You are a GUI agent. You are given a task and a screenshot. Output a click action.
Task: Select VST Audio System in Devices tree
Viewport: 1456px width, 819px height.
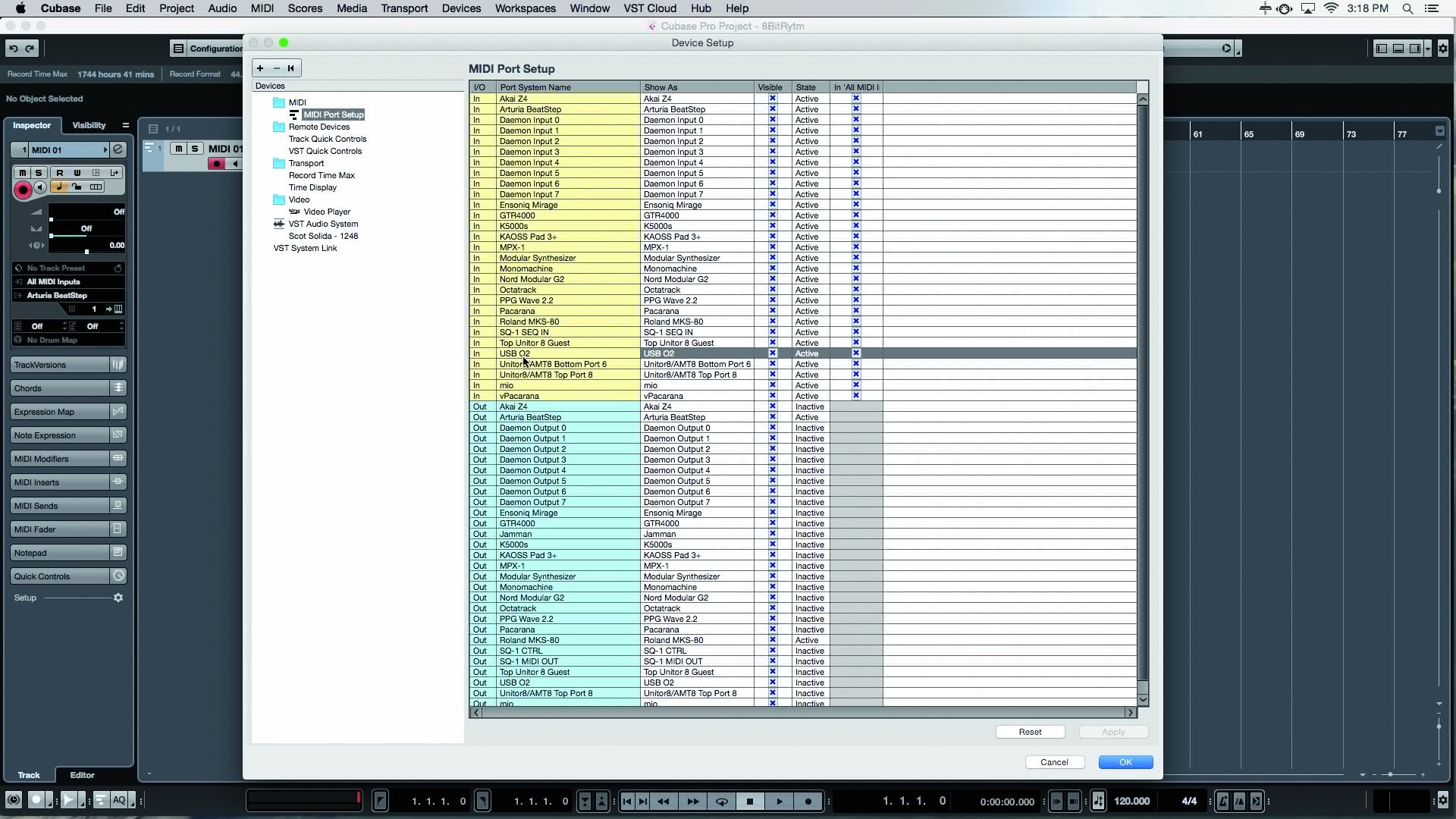[x=323, y=224]
